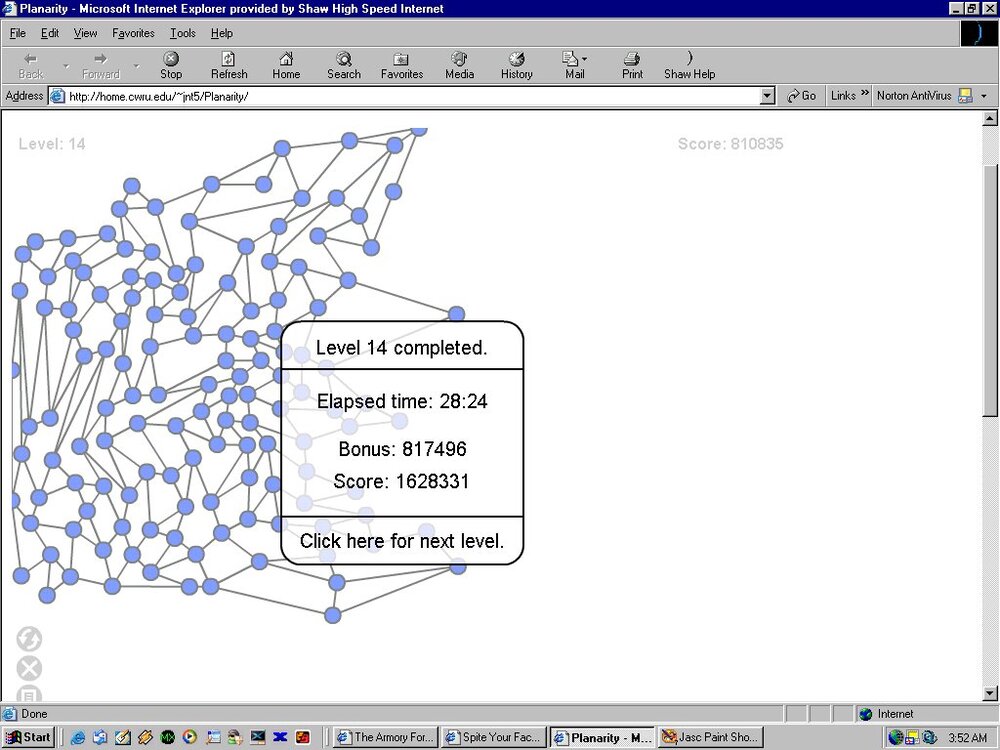Expand the address bar dropdown arrow
Image resolution: width=1000 pixels, height=750 pixels.
(x=767, y=96)
